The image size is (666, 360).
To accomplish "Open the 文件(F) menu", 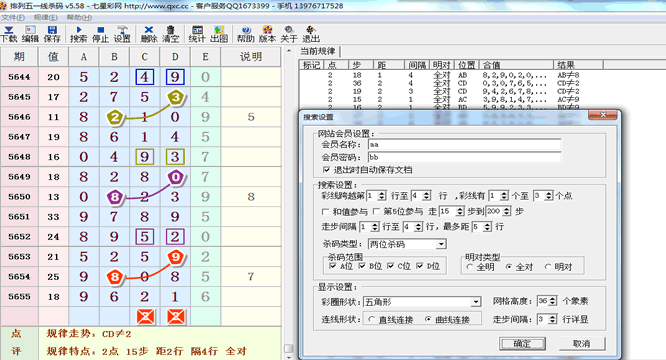I will 13,17.
